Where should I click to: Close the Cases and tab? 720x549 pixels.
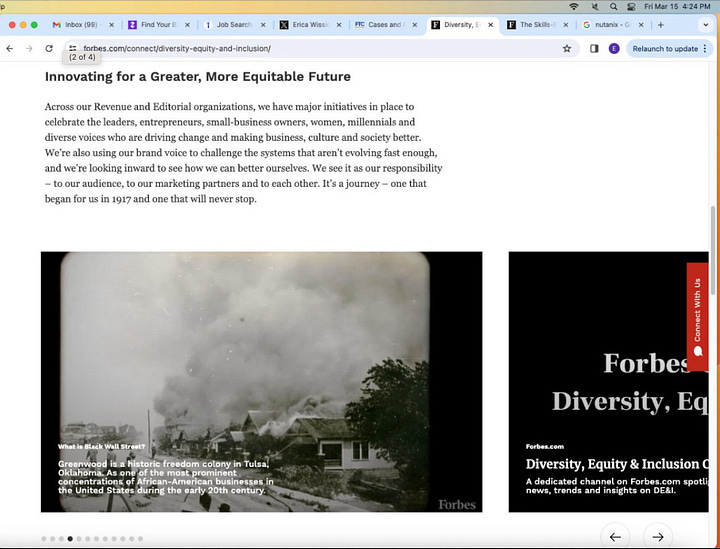click(415, 25)
